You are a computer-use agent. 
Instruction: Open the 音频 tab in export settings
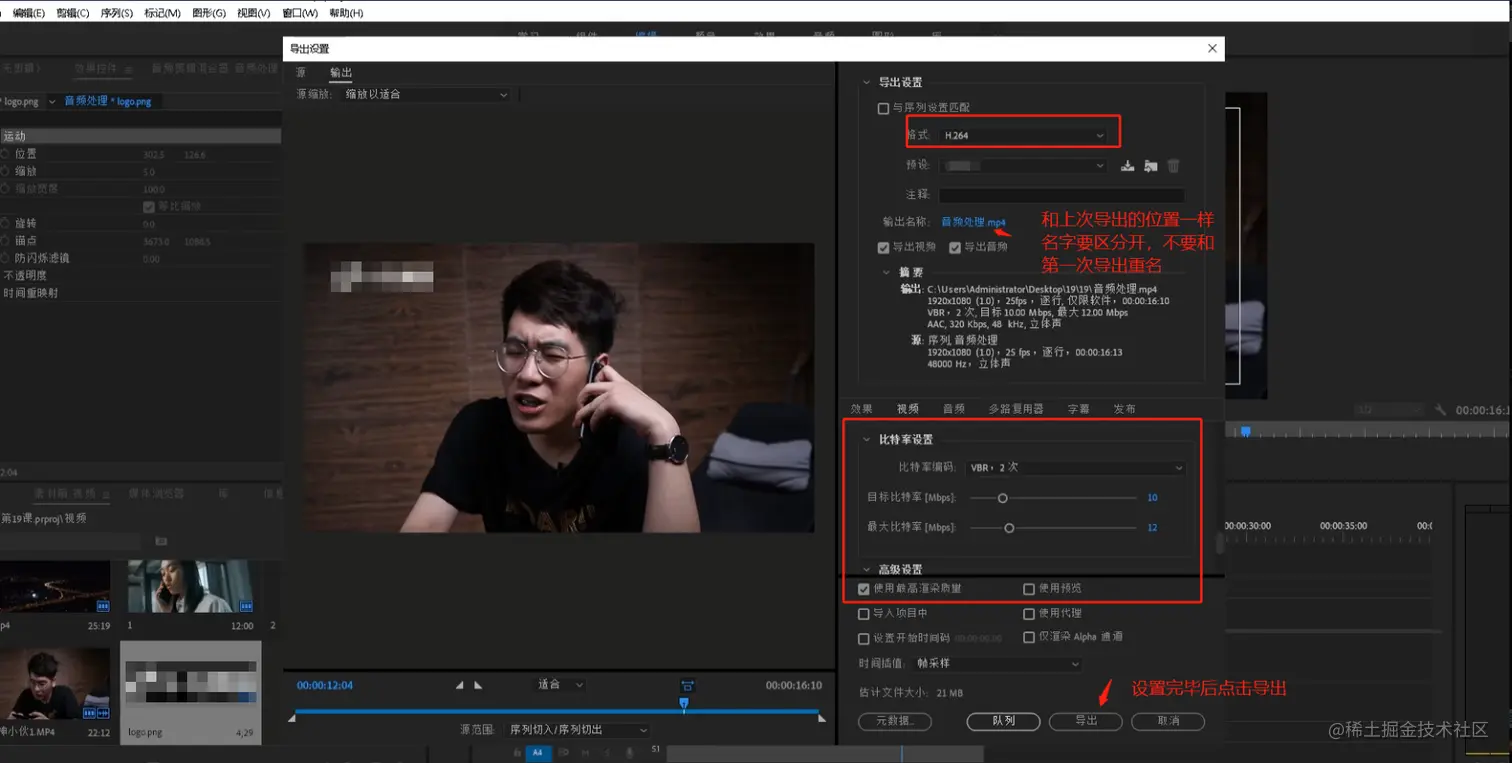point(954,409)
